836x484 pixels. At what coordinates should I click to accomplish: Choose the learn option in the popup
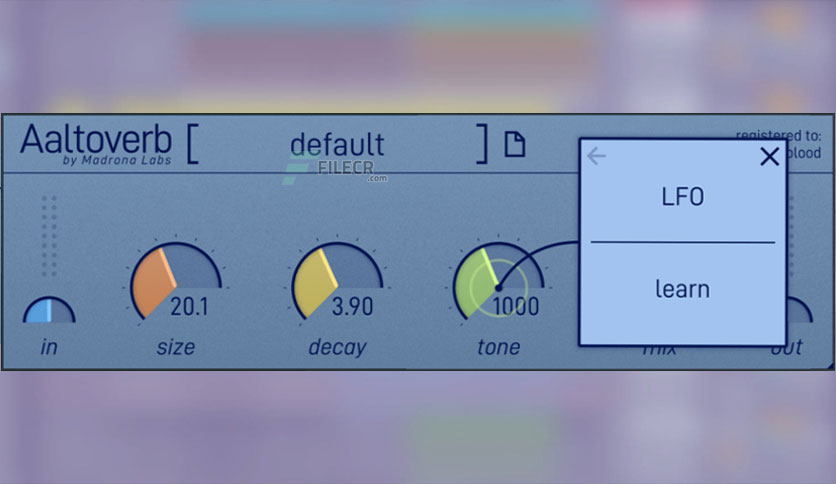682,289
